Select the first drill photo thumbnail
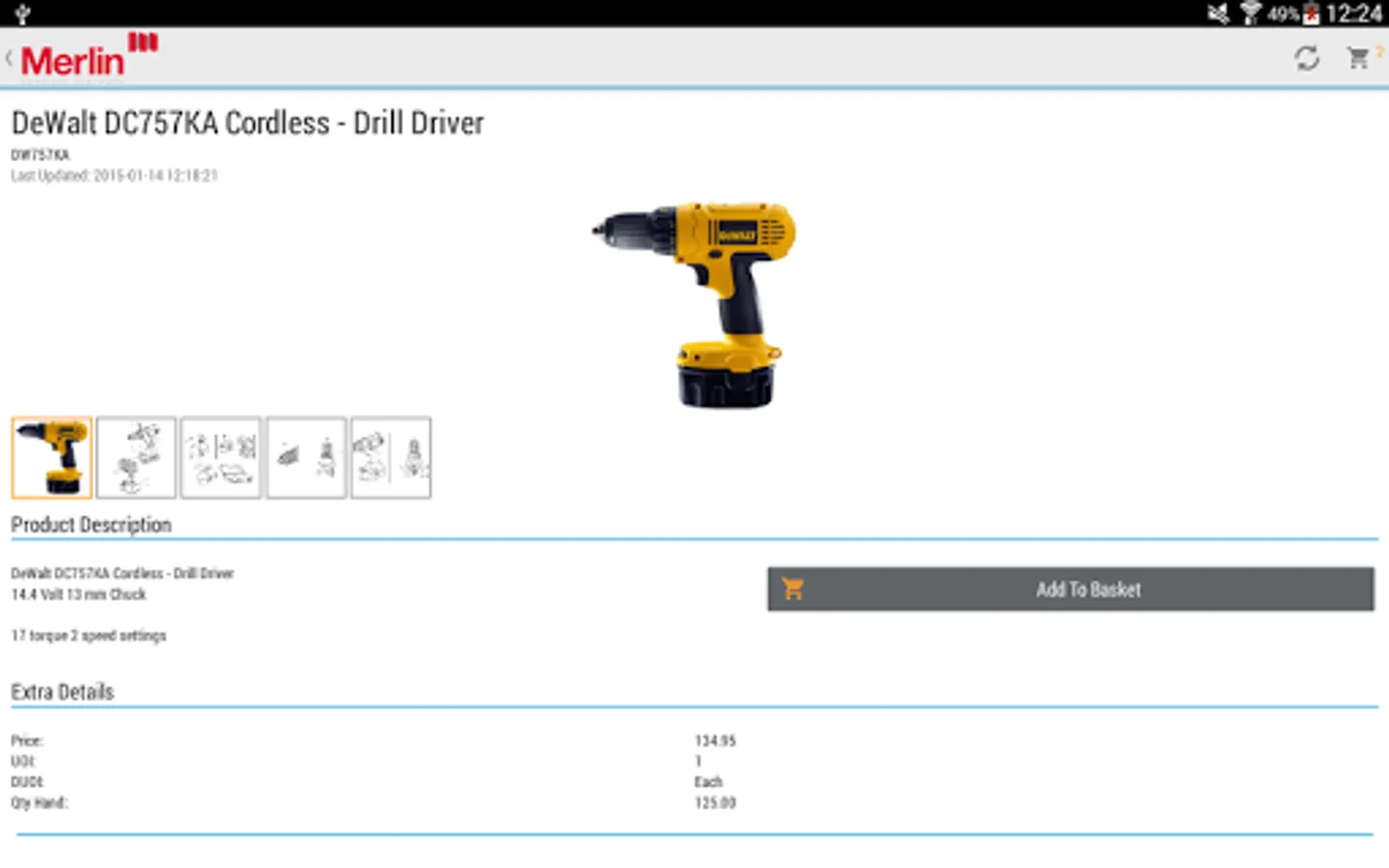 click(51, 457)
